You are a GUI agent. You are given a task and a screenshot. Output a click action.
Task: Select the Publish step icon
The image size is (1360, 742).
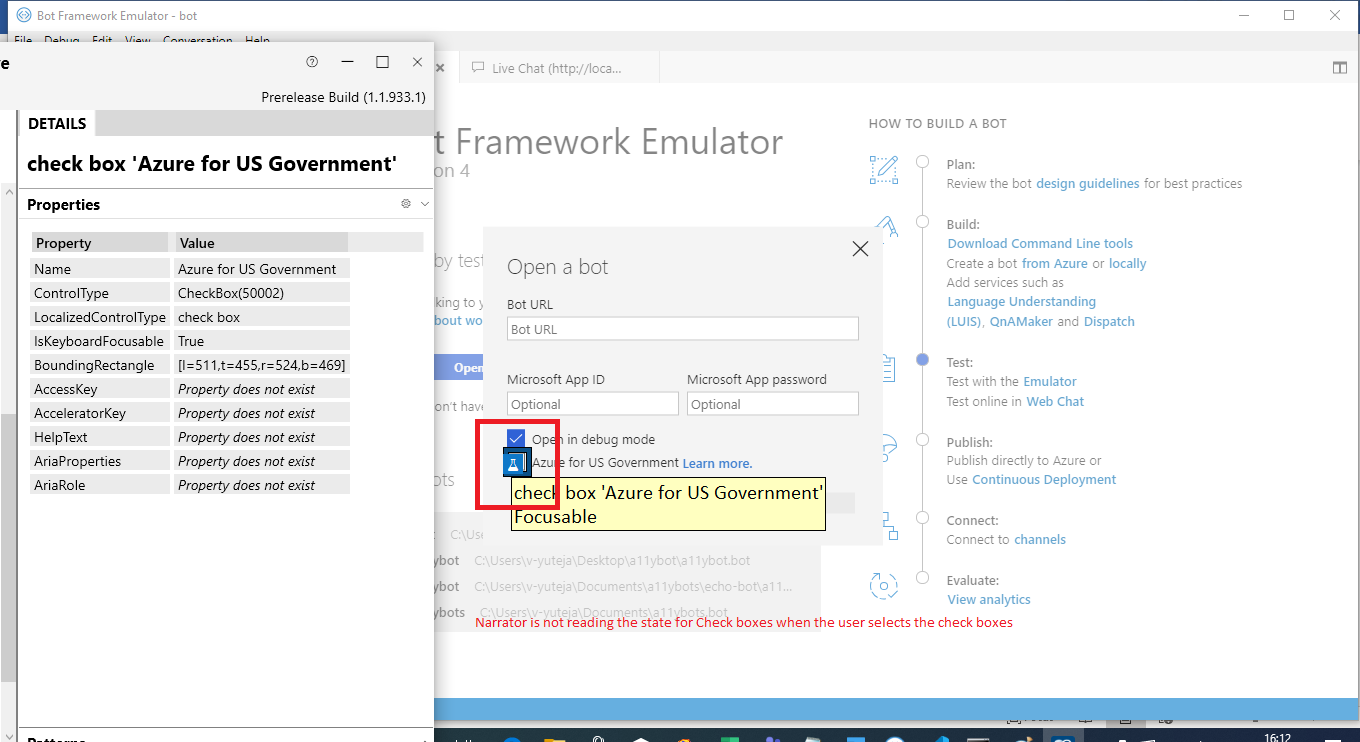pos(887,449)
